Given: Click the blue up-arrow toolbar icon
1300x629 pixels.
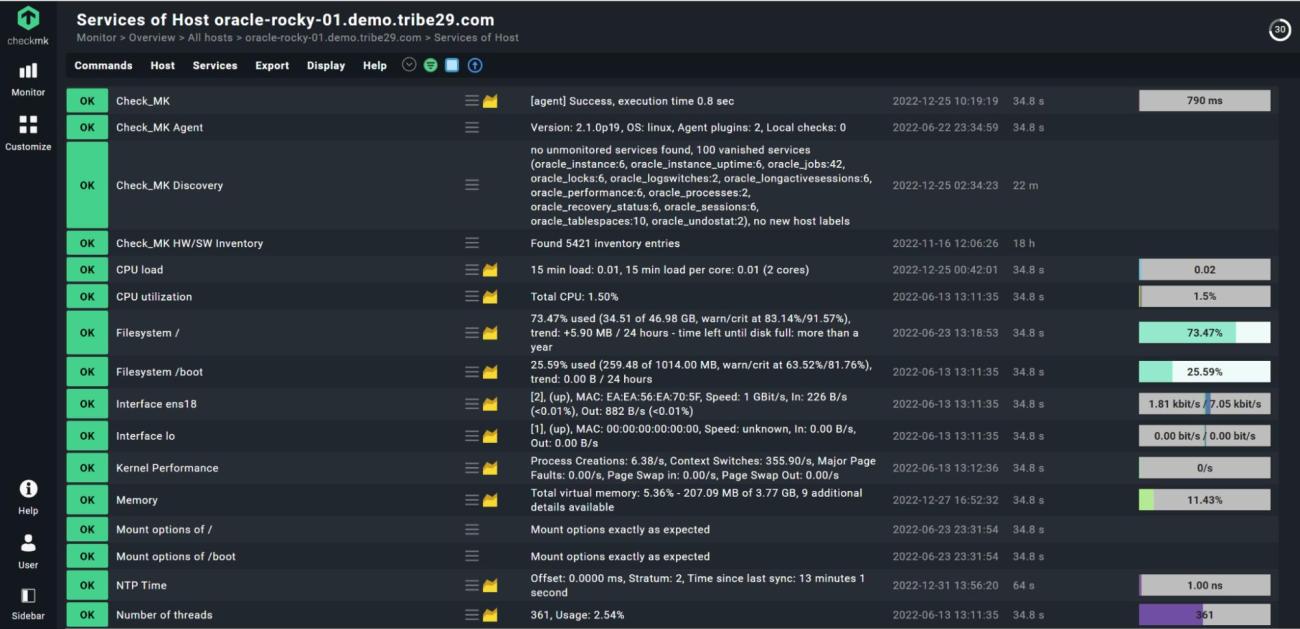Looking at the screenshot, I should 475,65.
